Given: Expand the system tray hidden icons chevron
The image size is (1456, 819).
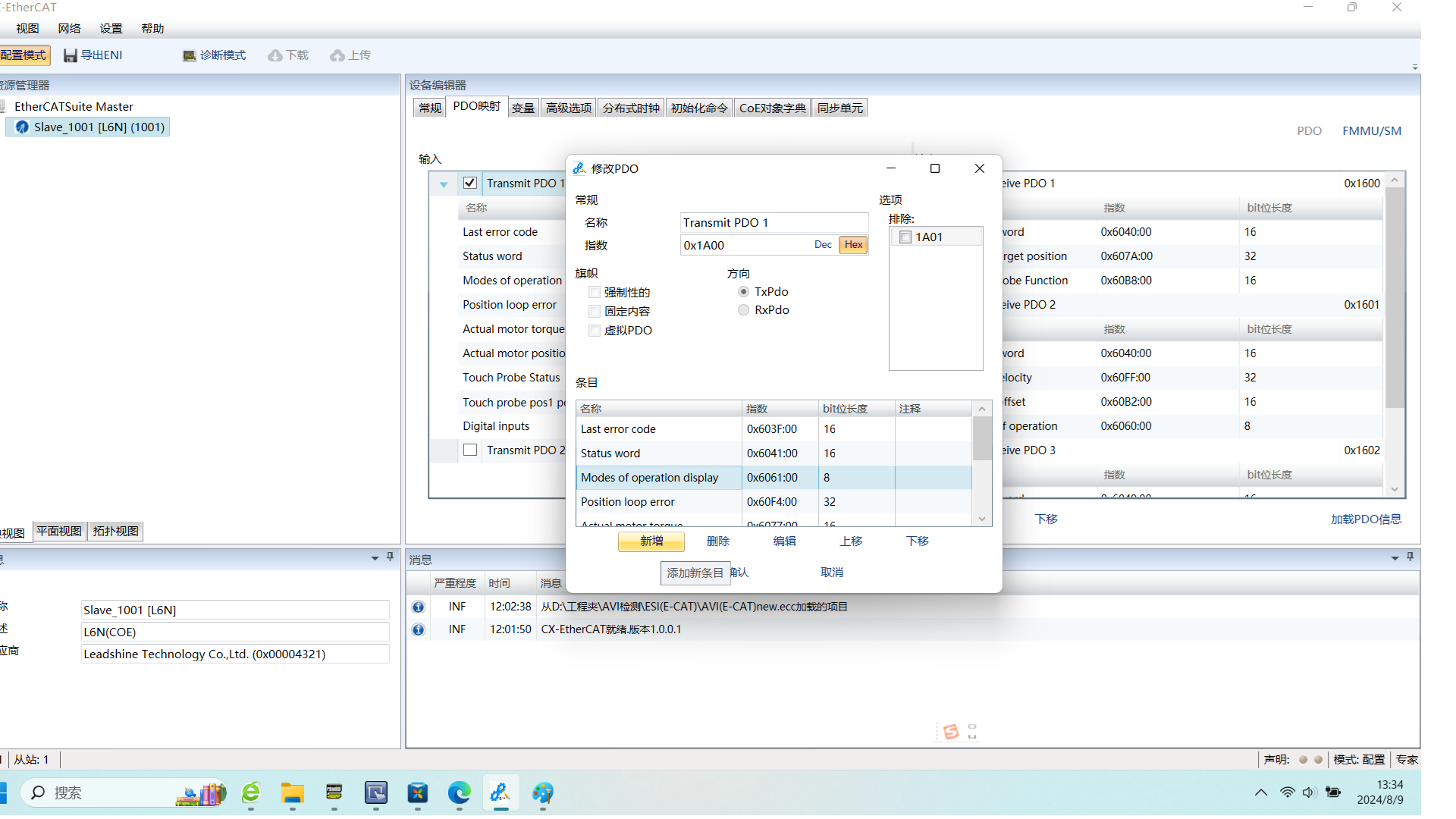Looking at the screenshot, I should (1260, 792).
